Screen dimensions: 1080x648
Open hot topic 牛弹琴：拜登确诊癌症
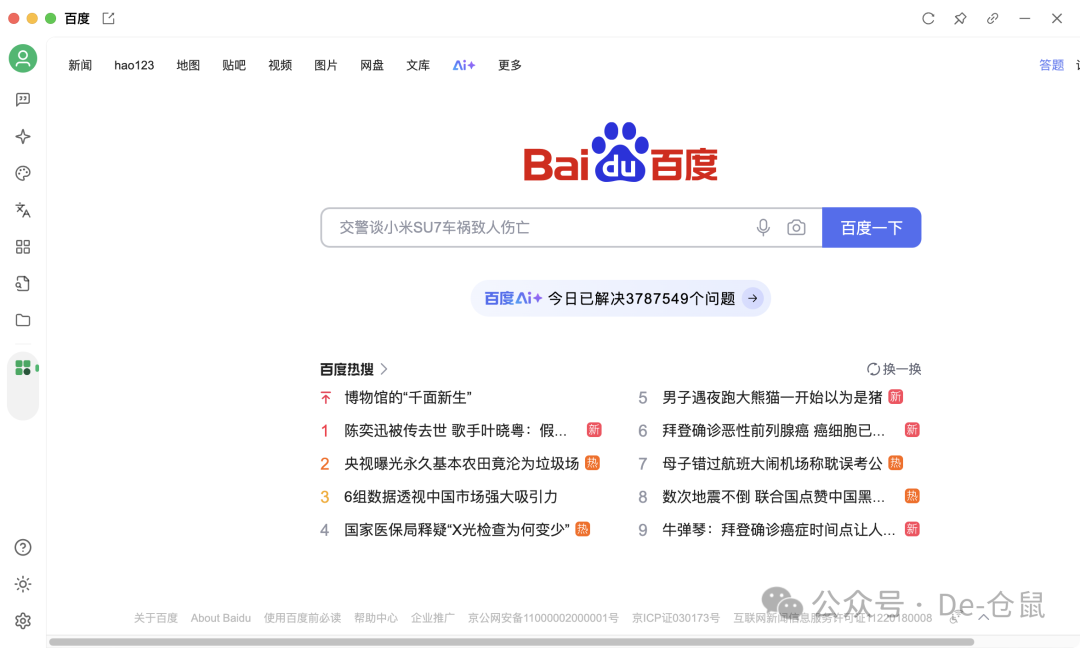[779, 530]
